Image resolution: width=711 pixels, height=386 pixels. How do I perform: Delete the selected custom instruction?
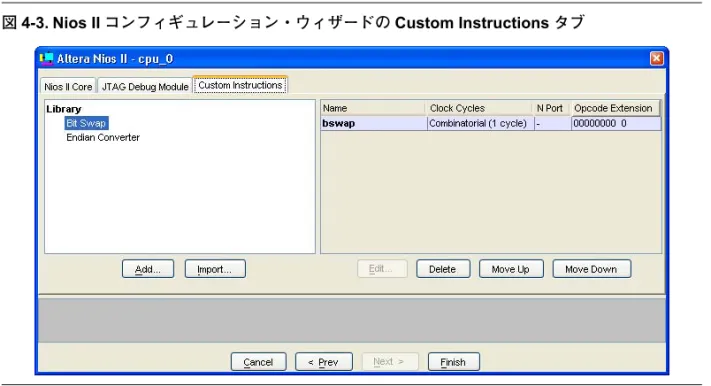(443, 269)
